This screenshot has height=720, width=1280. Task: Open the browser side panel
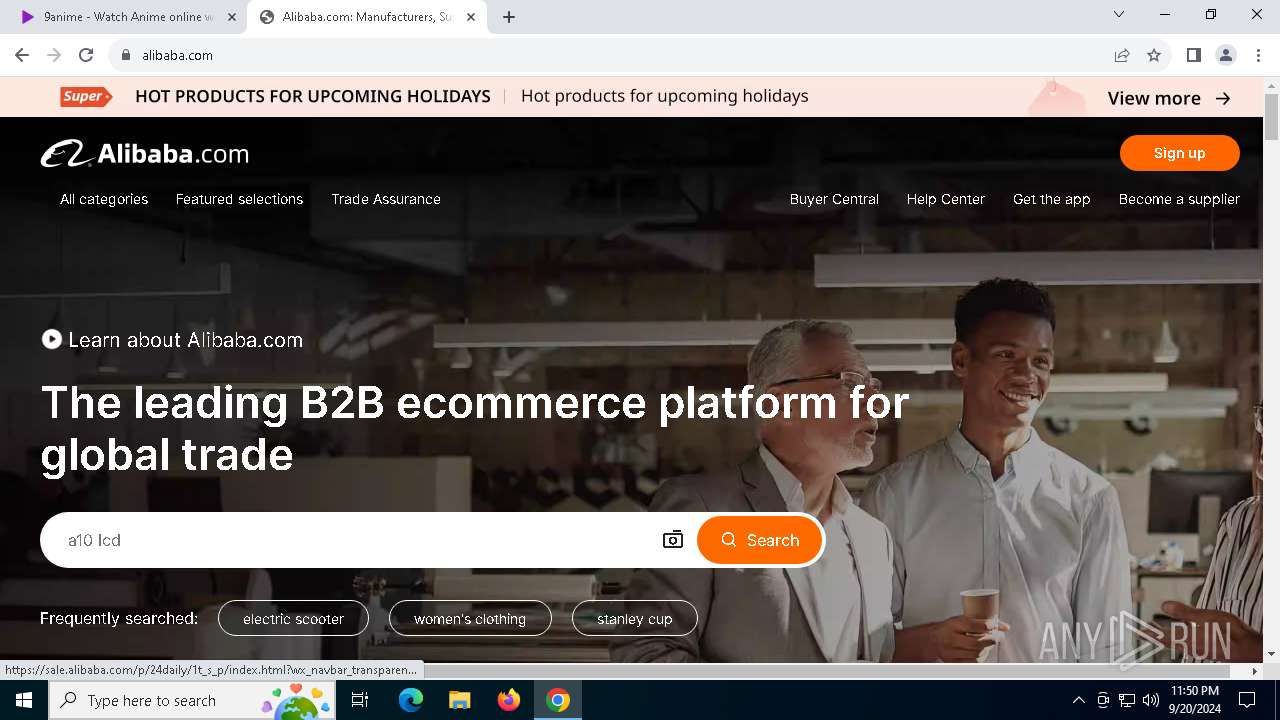(1193, 55)
